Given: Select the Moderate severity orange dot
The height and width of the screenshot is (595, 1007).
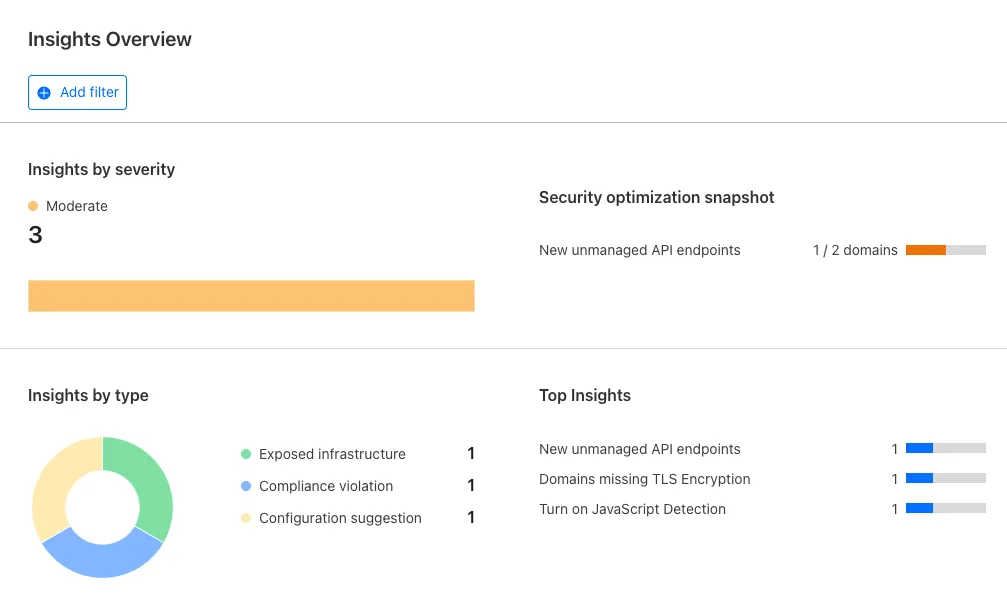Looking at the screenshot, I should (x=33, y=206).
